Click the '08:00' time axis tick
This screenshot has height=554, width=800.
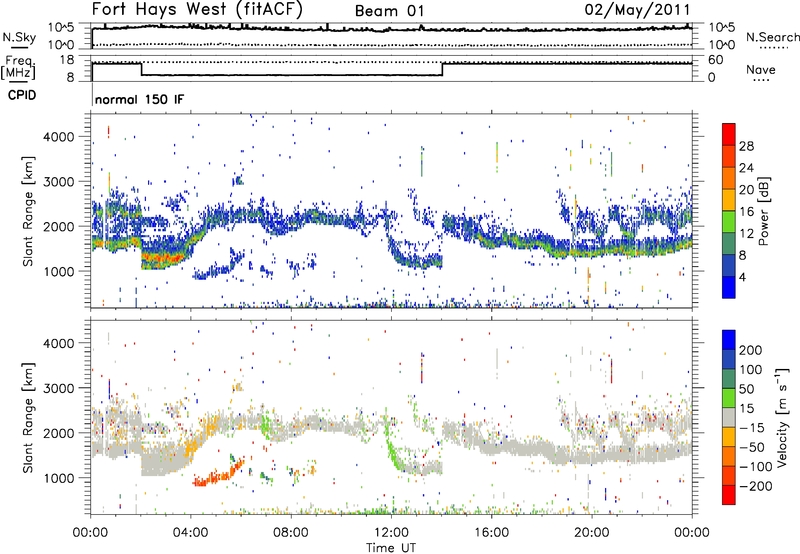(x=291, y=533)
